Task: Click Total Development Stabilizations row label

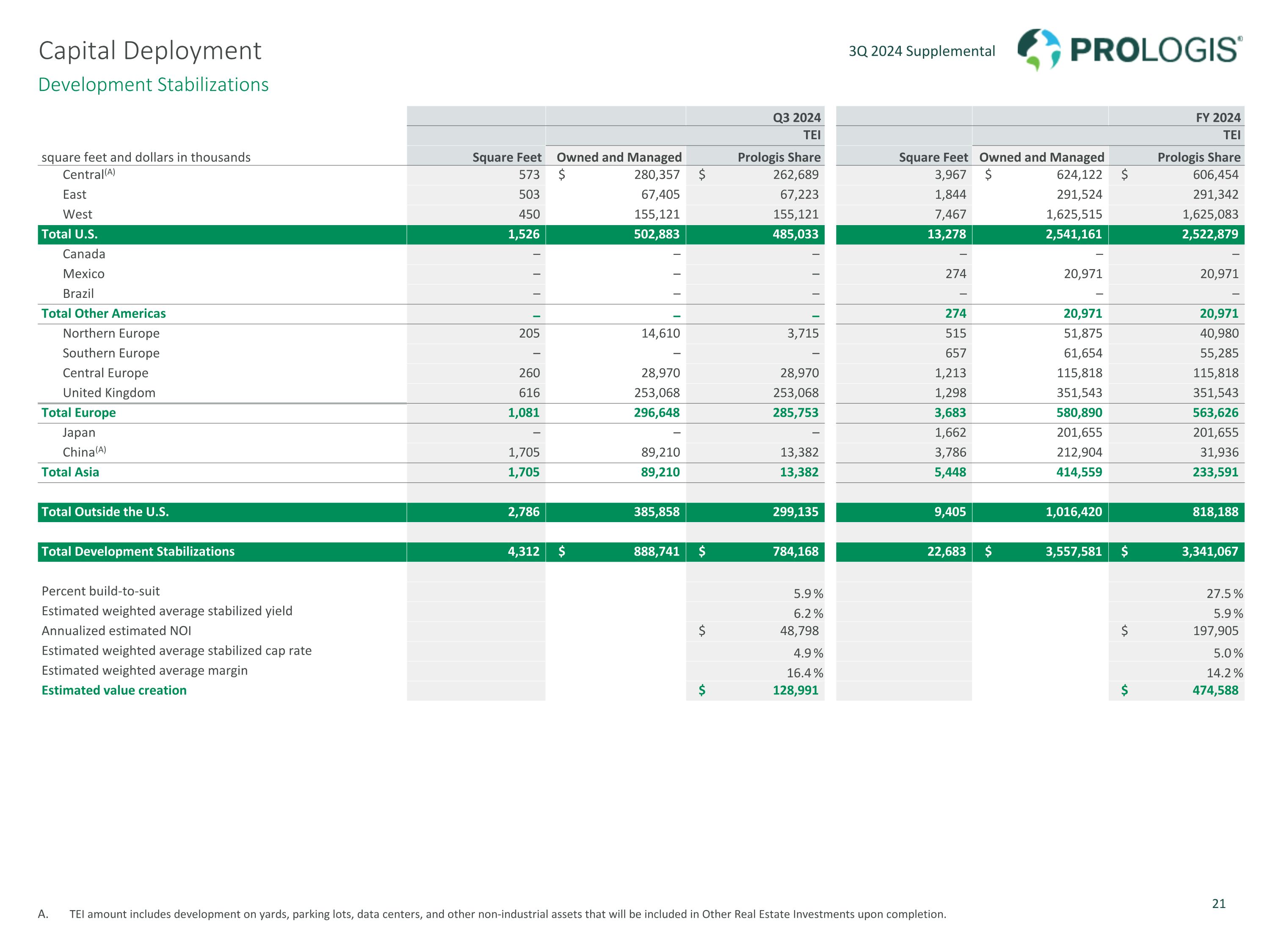Action: pyautogui.click(x=138, y=551)
